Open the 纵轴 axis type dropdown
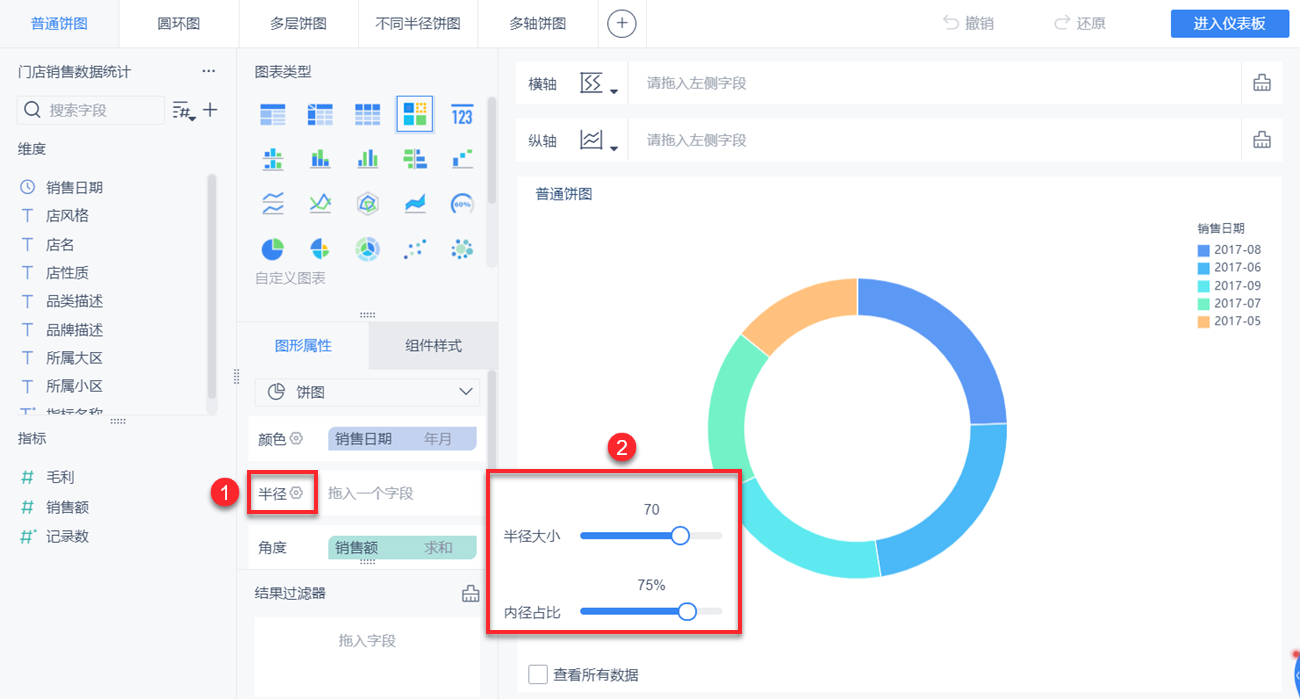1300x699 pixels. (599, 141)
